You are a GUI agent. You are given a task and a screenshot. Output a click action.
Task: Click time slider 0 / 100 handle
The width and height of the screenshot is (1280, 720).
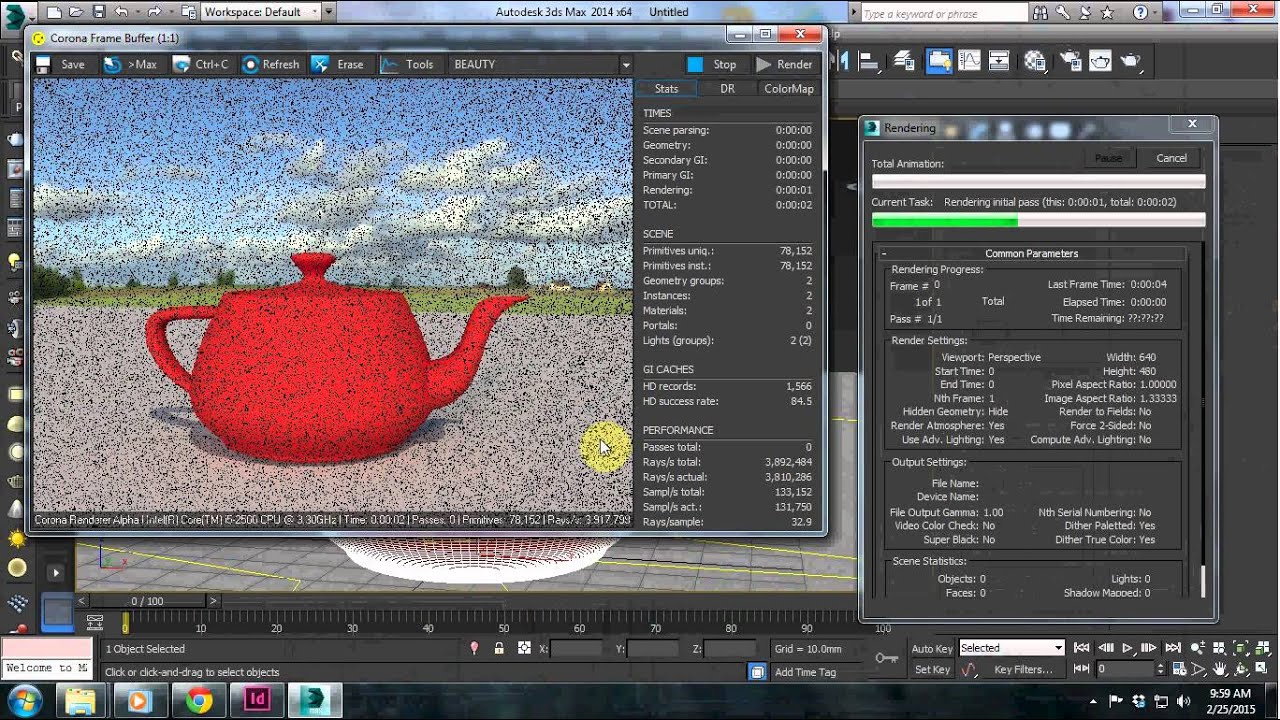(147, 601)
